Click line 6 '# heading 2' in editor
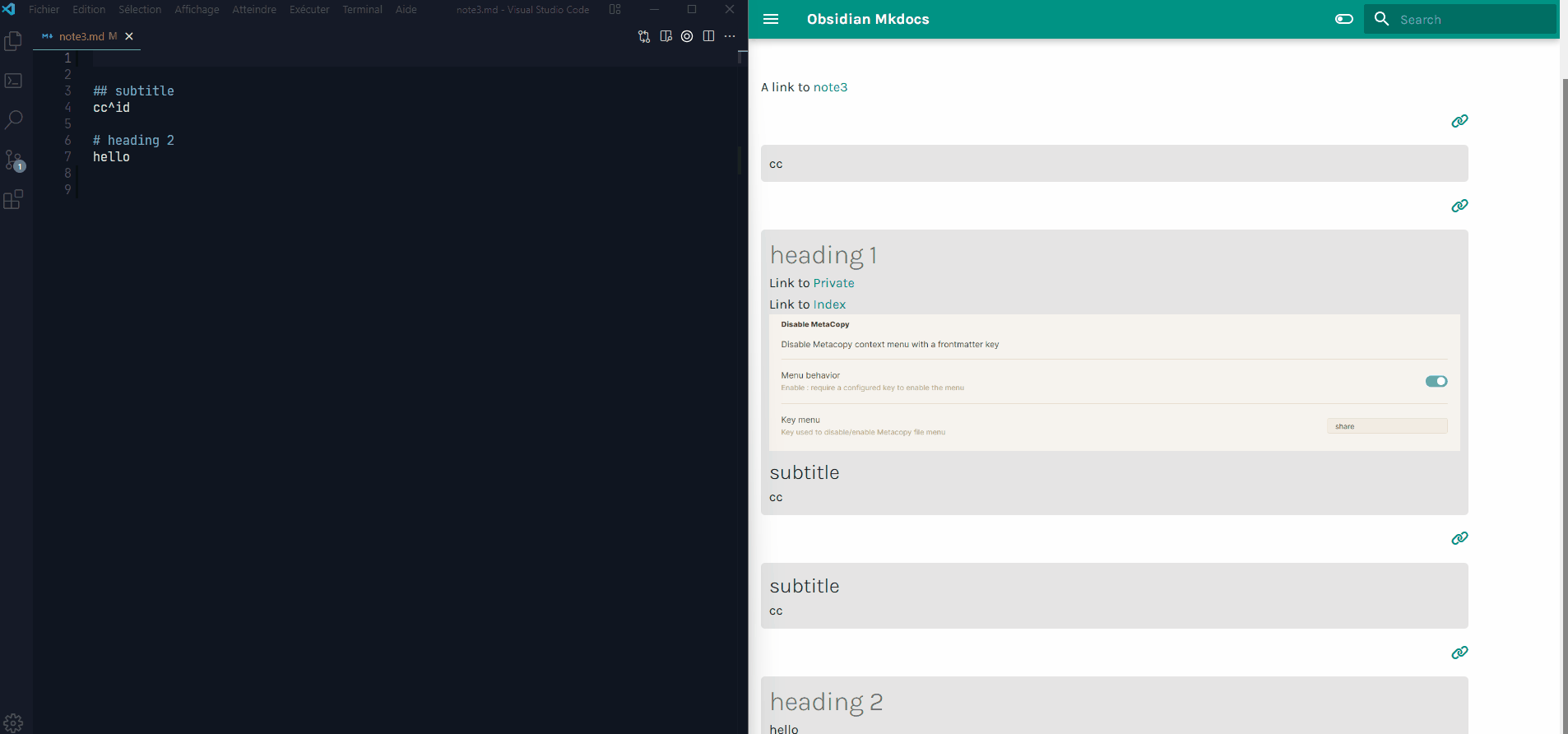The image size is (1568, 734). click(x=133, y=140)
